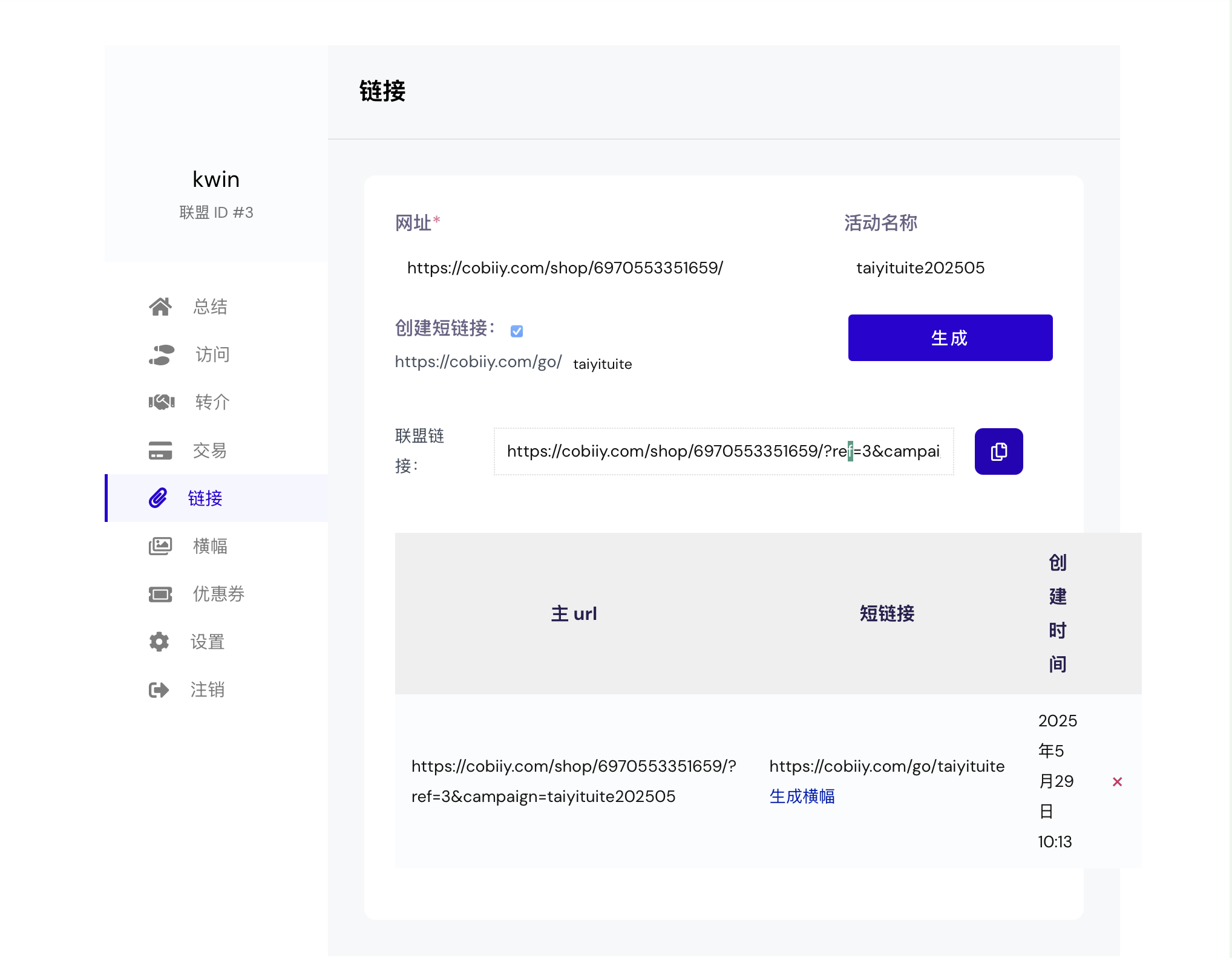Click the gear icon beside 设置
1232x958 pixels.
tap(159, 642)
